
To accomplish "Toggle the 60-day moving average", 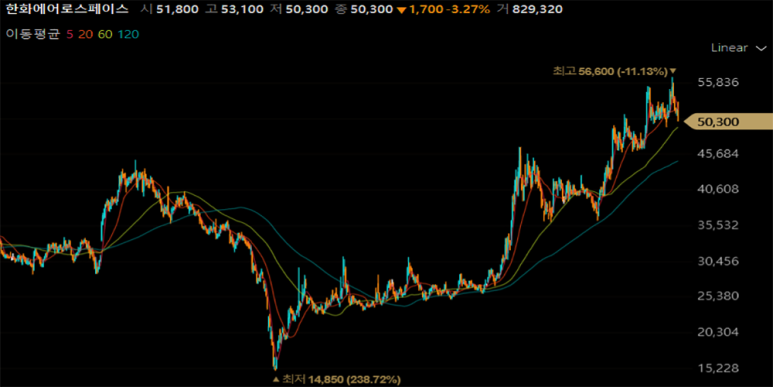I will [x=105, y=34].
